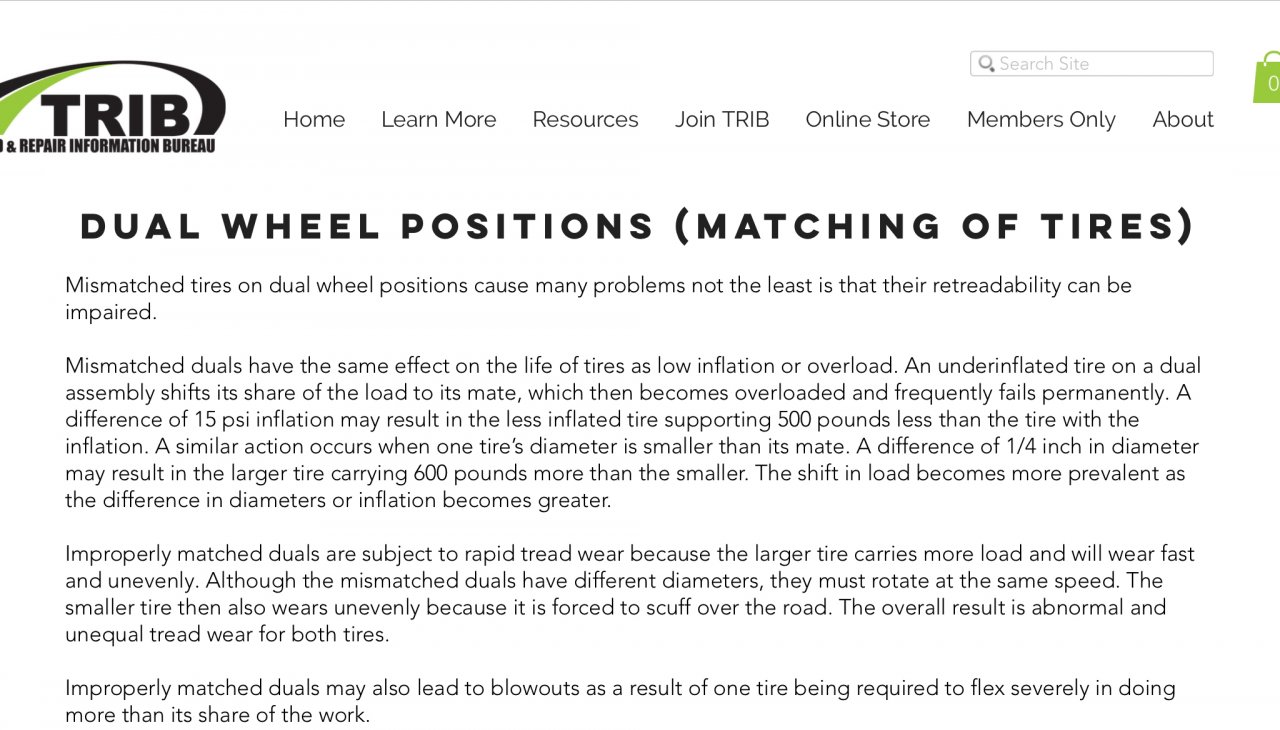Screen dimensions: 1280x730
Task: Go to the Home menu item
Action: (314, 120)
